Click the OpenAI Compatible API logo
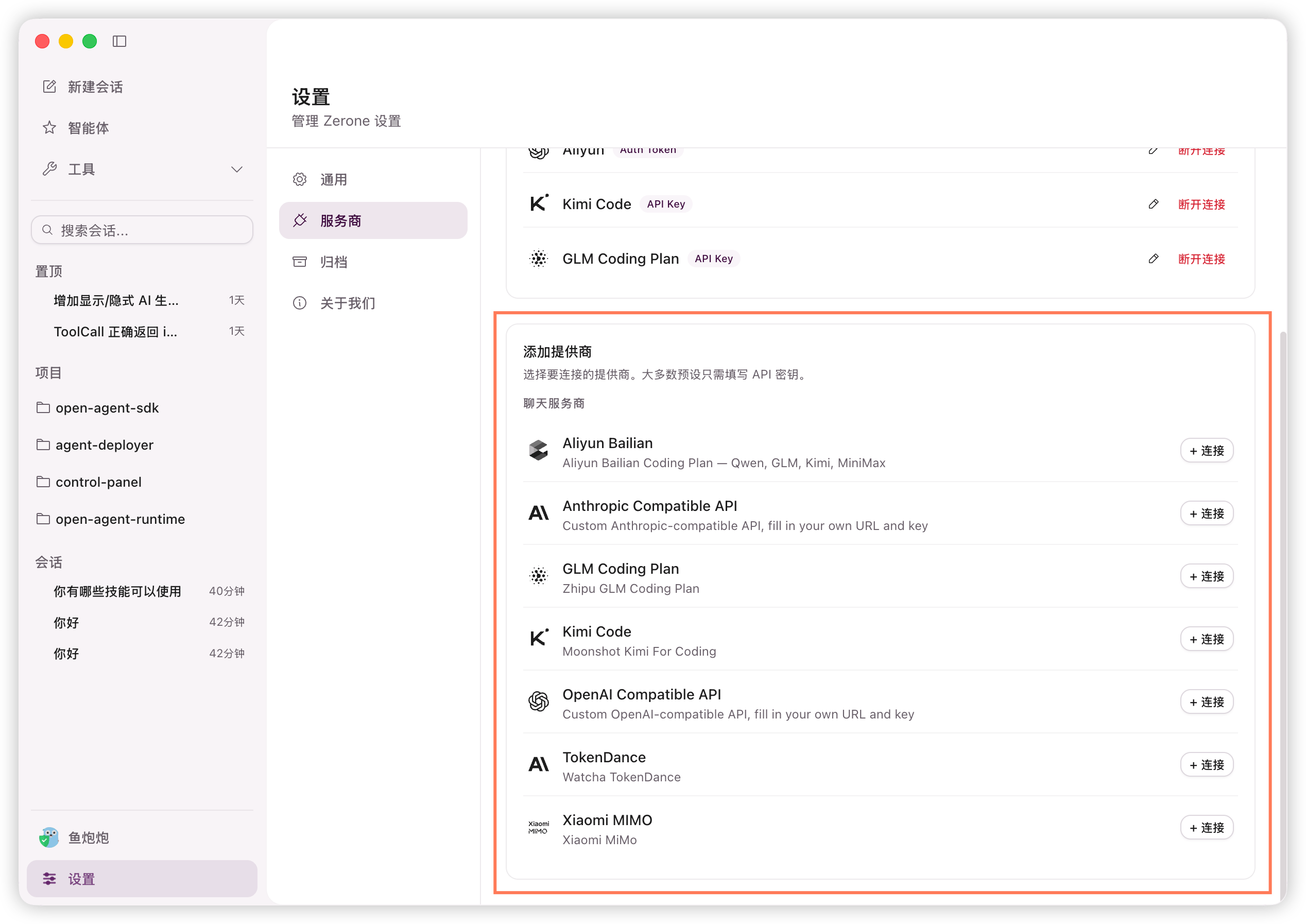Screen dimensions: 1306x924 pos(539,701)
